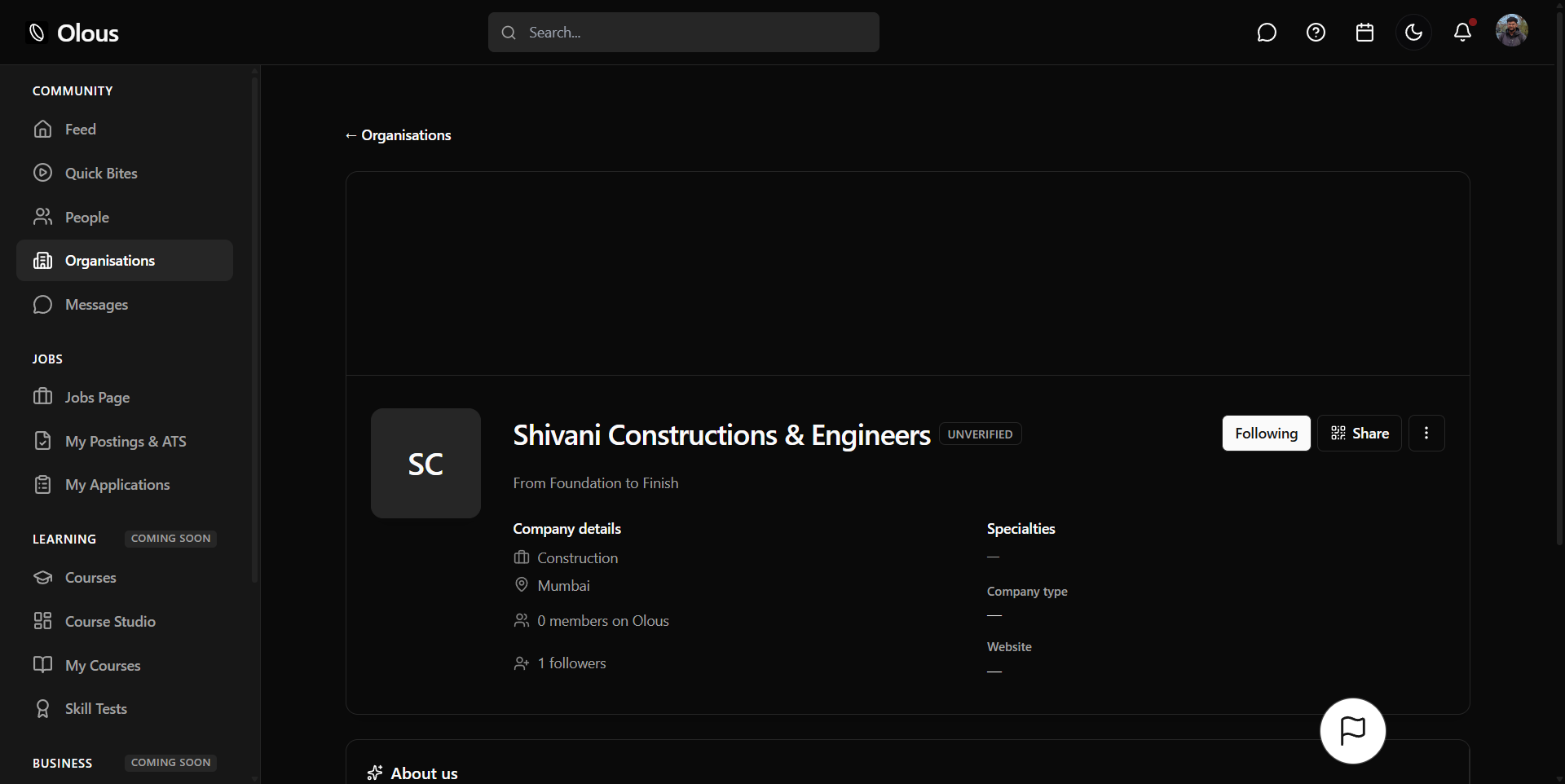
Task: Click the floating flag report button
Action: click(1353, 731)
